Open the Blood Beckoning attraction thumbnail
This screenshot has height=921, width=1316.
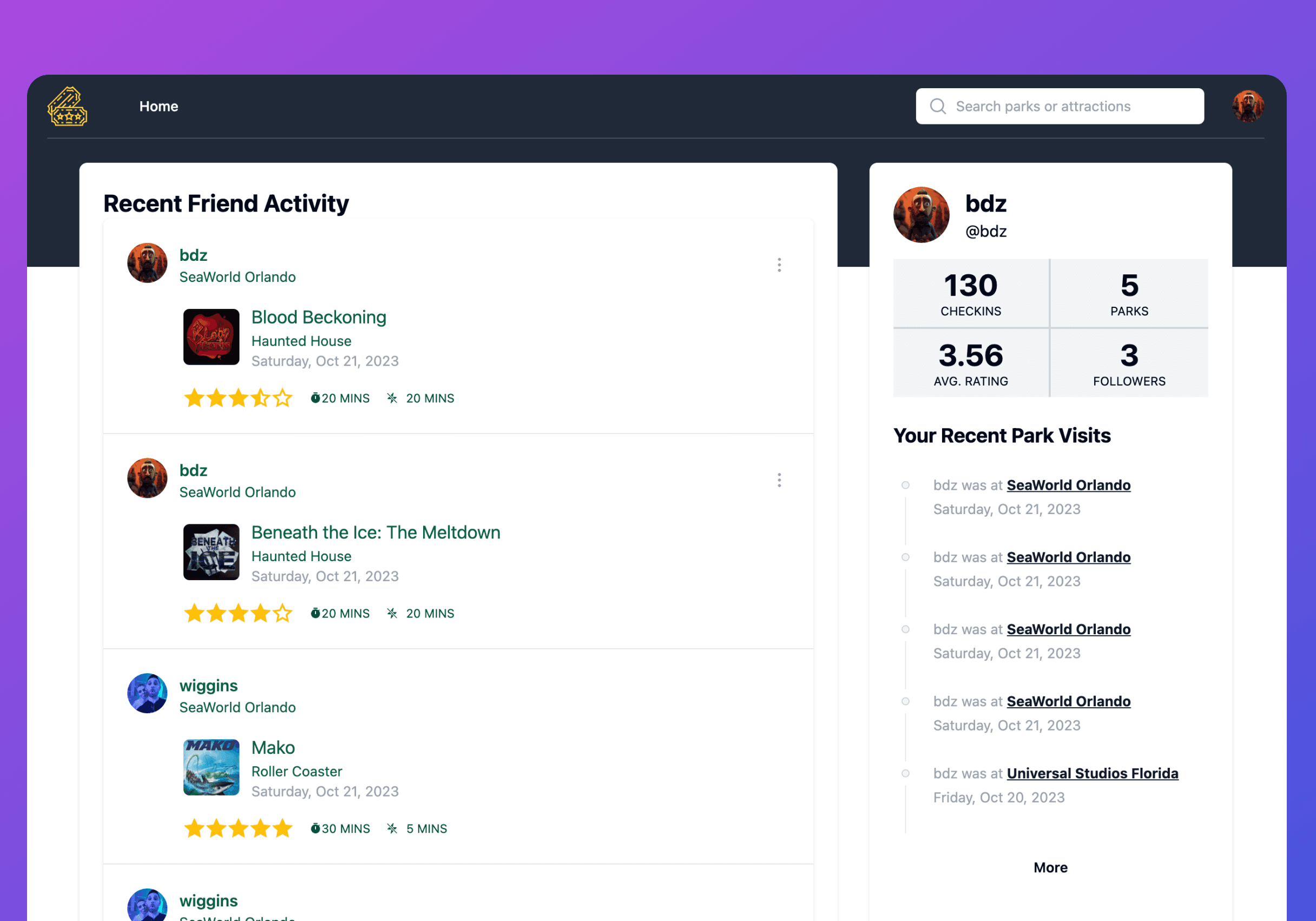click(x=211, y=337)
